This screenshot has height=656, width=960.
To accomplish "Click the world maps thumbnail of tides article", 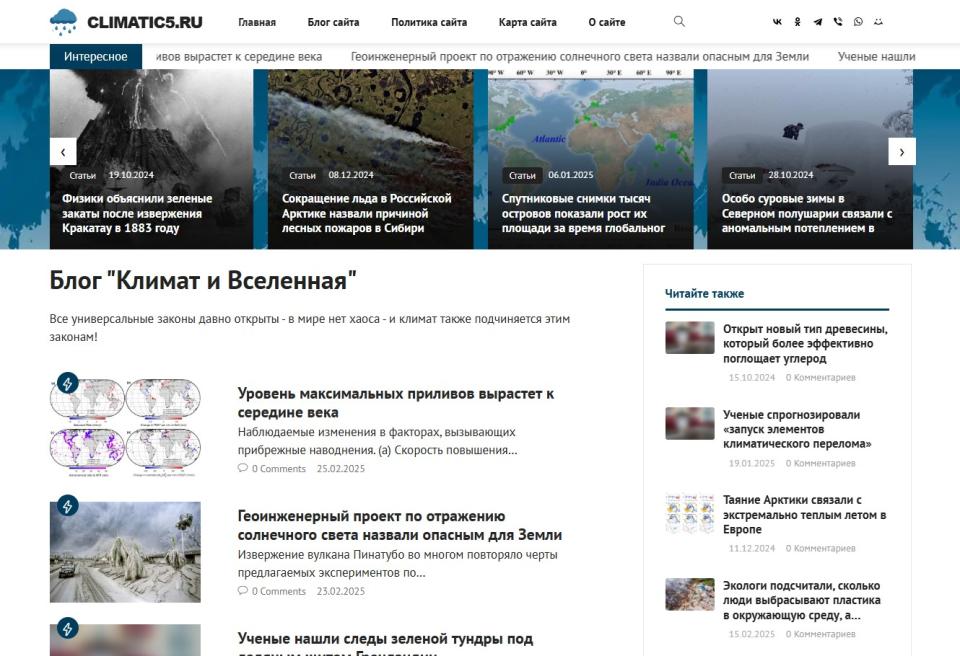I will click(x=125, y=429).
